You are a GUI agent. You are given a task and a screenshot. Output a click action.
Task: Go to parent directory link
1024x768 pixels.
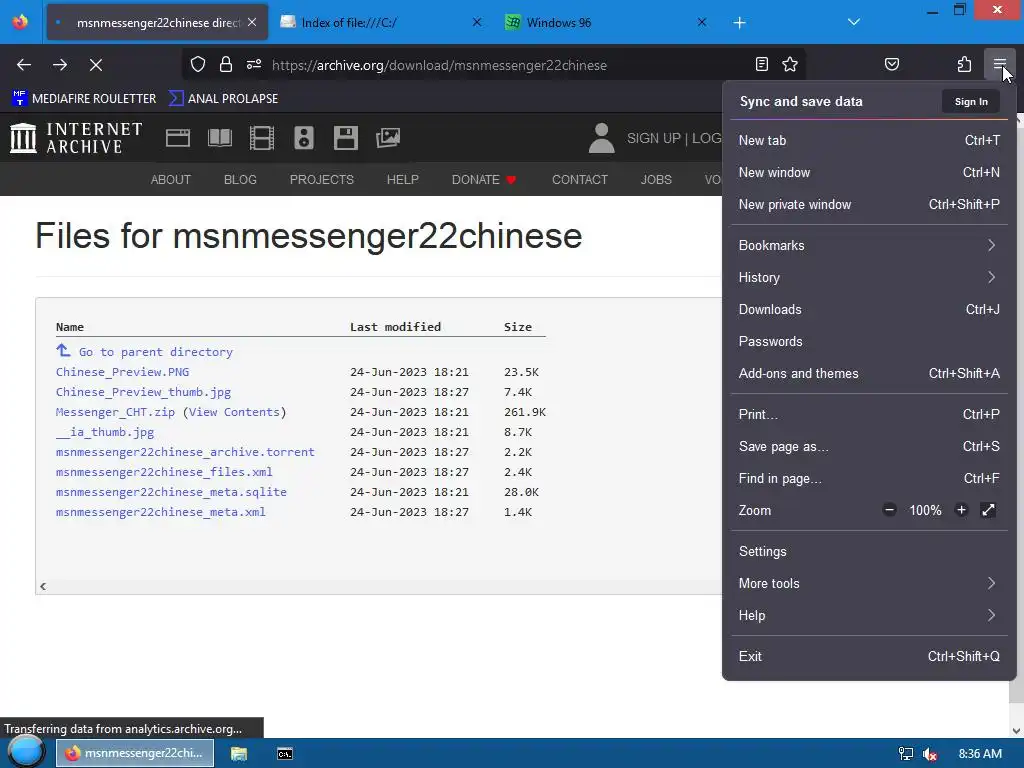point(155,352)
